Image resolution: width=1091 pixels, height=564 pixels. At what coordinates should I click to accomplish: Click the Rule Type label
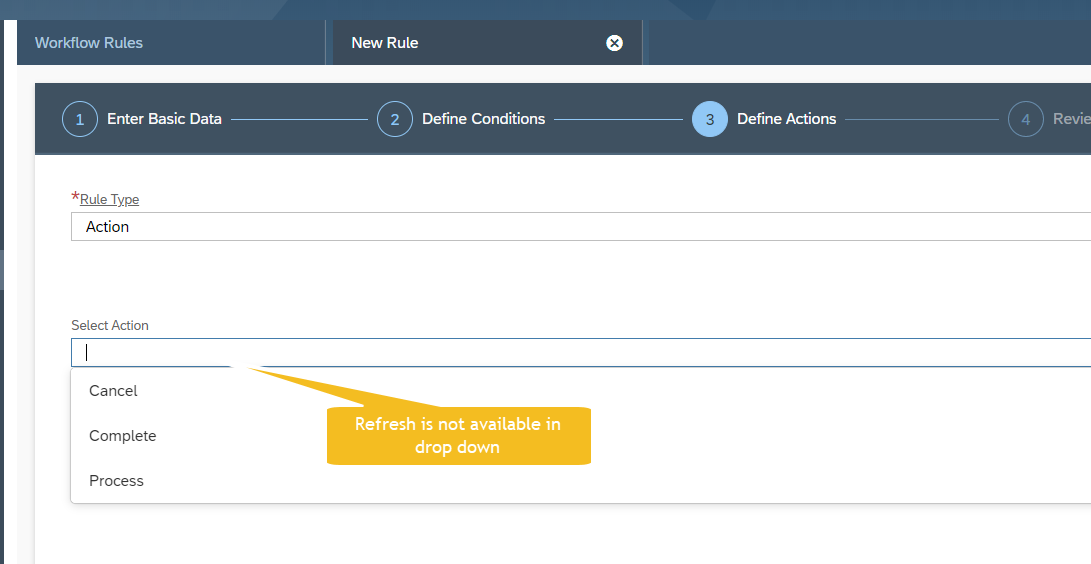pyautogui.click(x=109, y=200)
